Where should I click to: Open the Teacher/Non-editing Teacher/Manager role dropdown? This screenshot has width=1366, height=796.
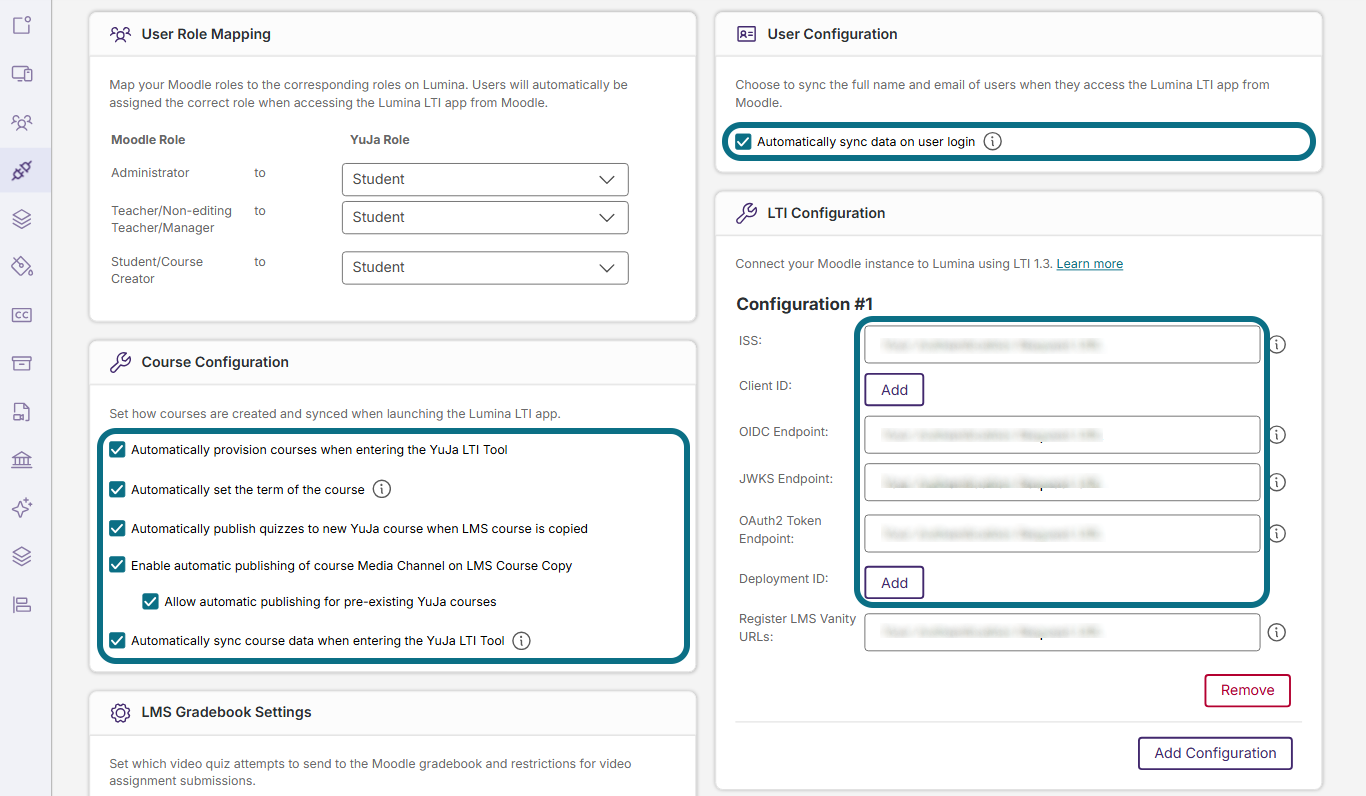pyautogui.click(x=485, y=217)
